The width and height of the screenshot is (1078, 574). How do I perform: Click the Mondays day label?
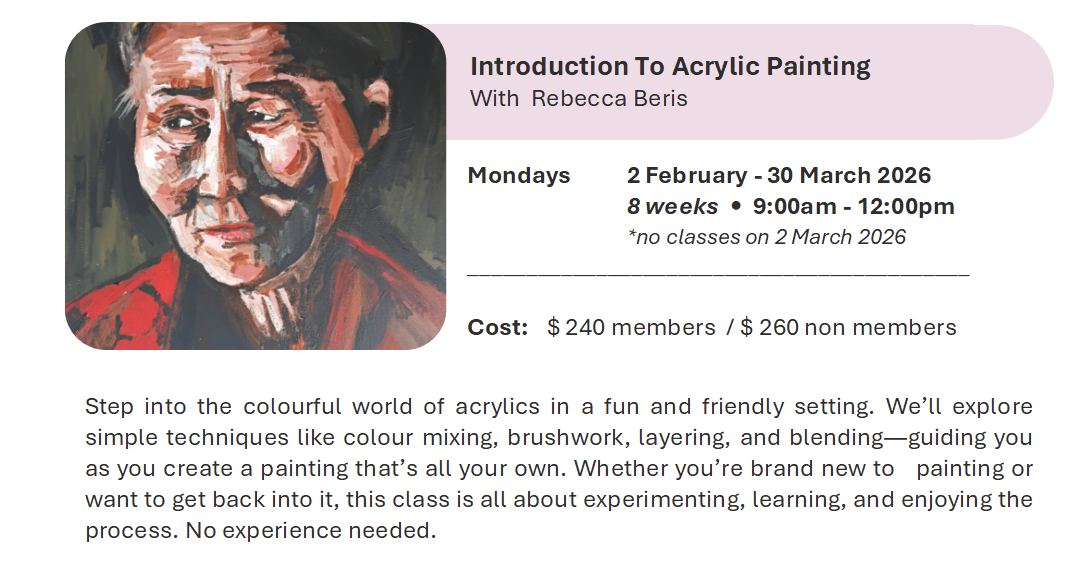click(x=519, y=176)
